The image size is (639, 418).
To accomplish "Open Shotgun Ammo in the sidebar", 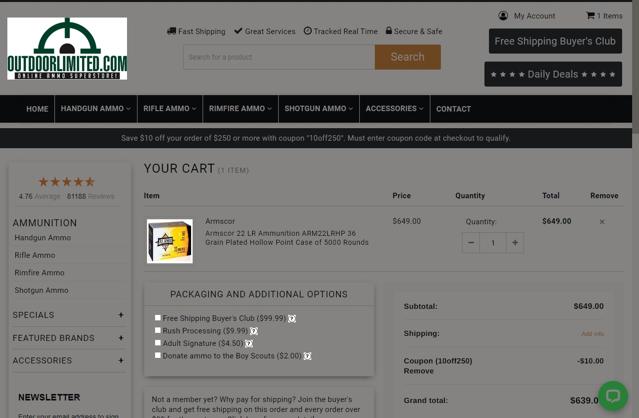I will [x=41, y=290].
